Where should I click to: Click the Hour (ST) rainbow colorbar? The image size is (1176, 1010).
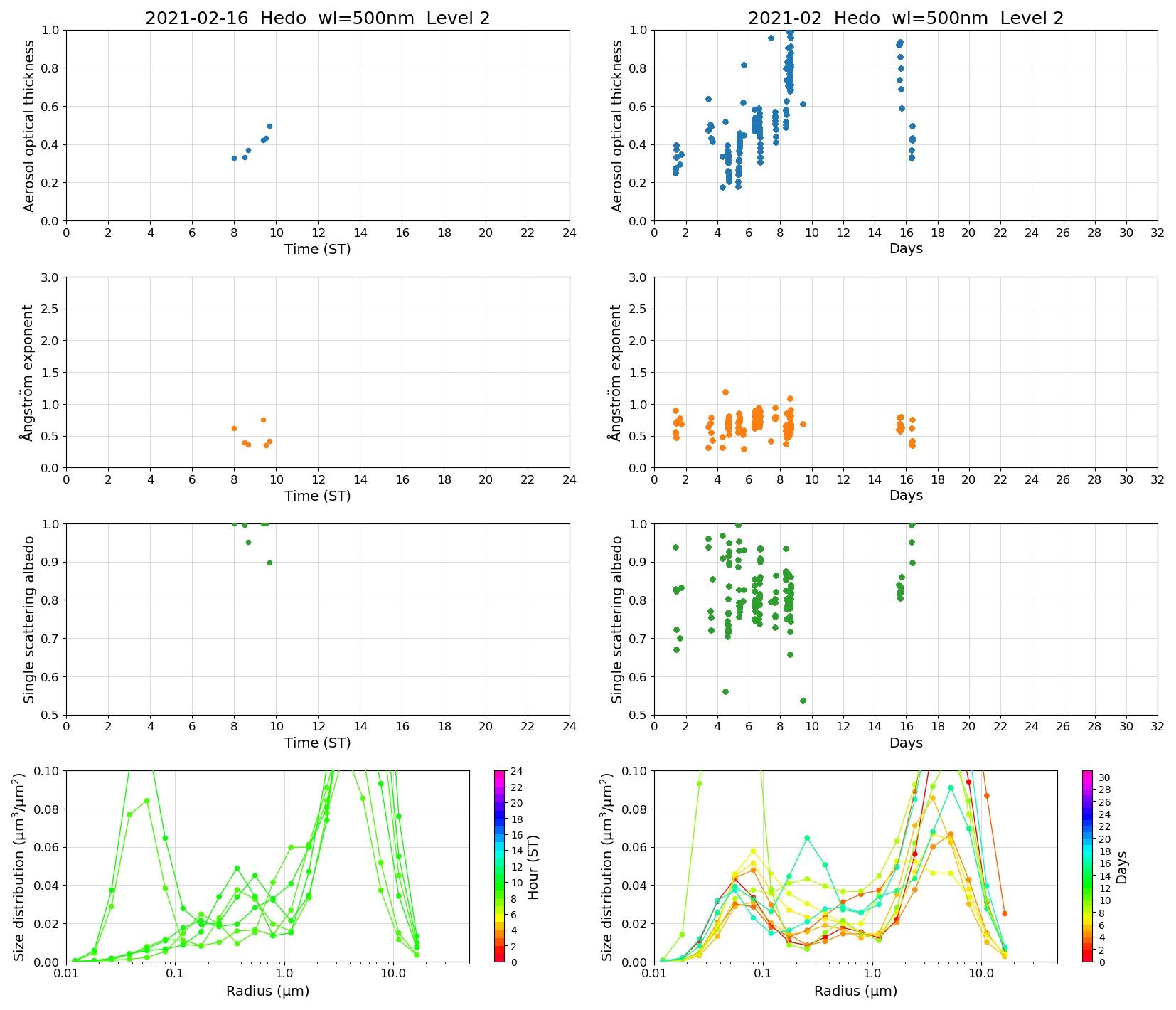pyautogui.click(x=500, y=866)
